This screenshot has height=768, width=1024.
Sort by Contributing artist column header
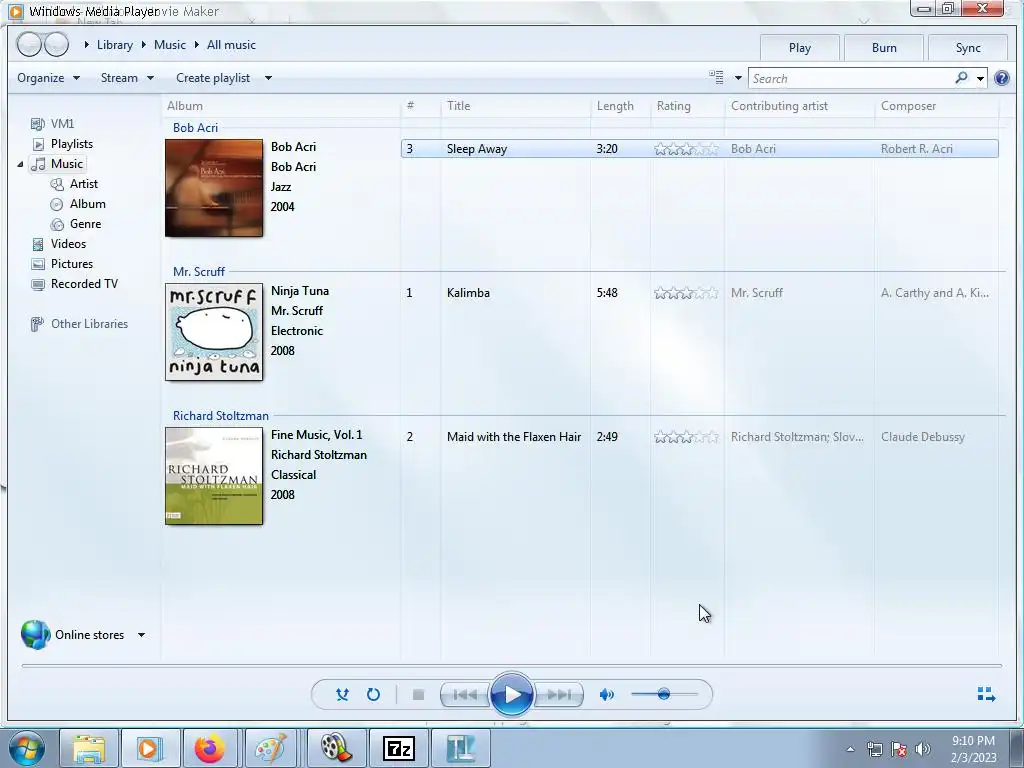click(779, 106)
